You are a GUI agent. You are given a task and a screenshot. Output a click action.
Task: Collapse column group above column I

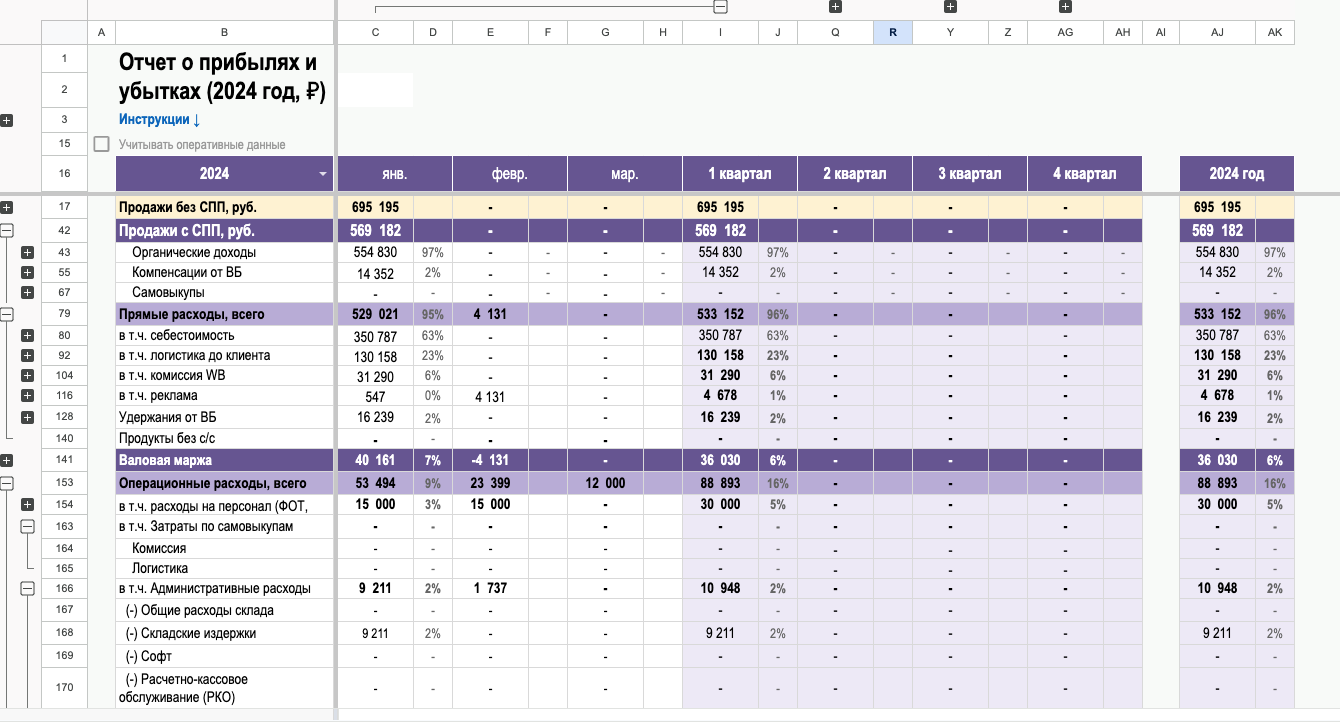[720, 7]
